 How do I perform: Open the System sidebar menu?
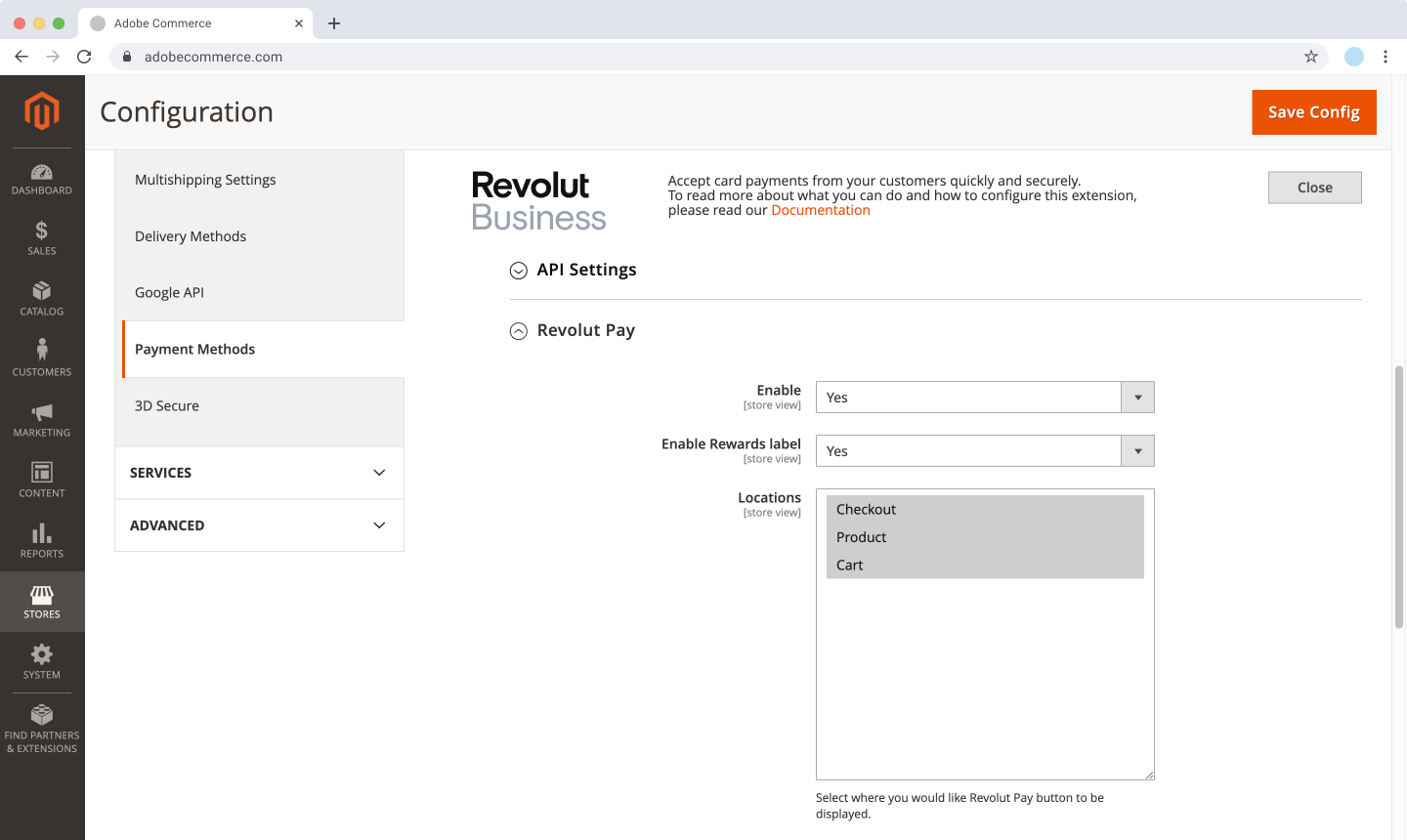42,662
